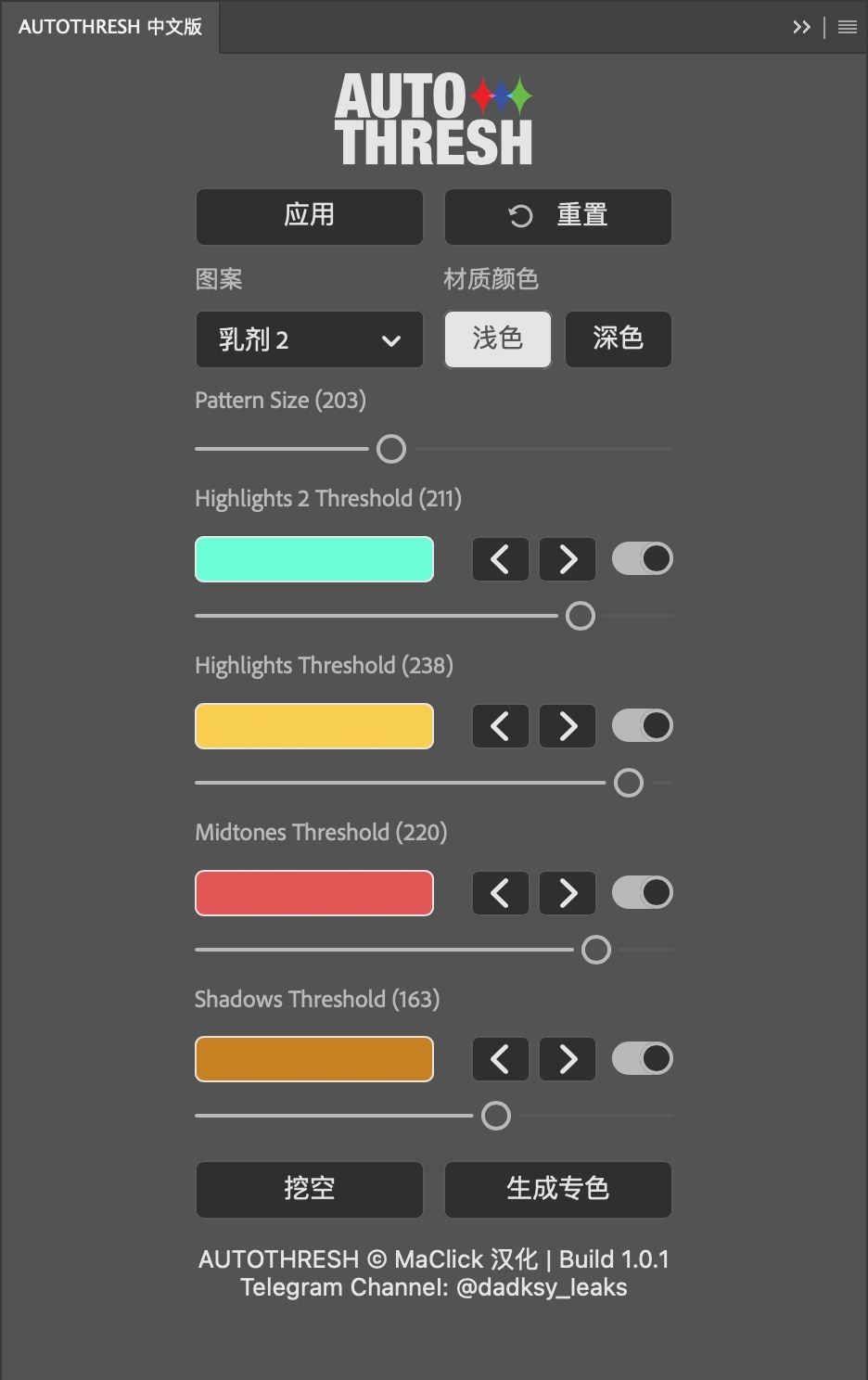Screen dimensions: 868x1380
Task: Click next arrow for Highlights Threshold
Action: pos(568,726)
